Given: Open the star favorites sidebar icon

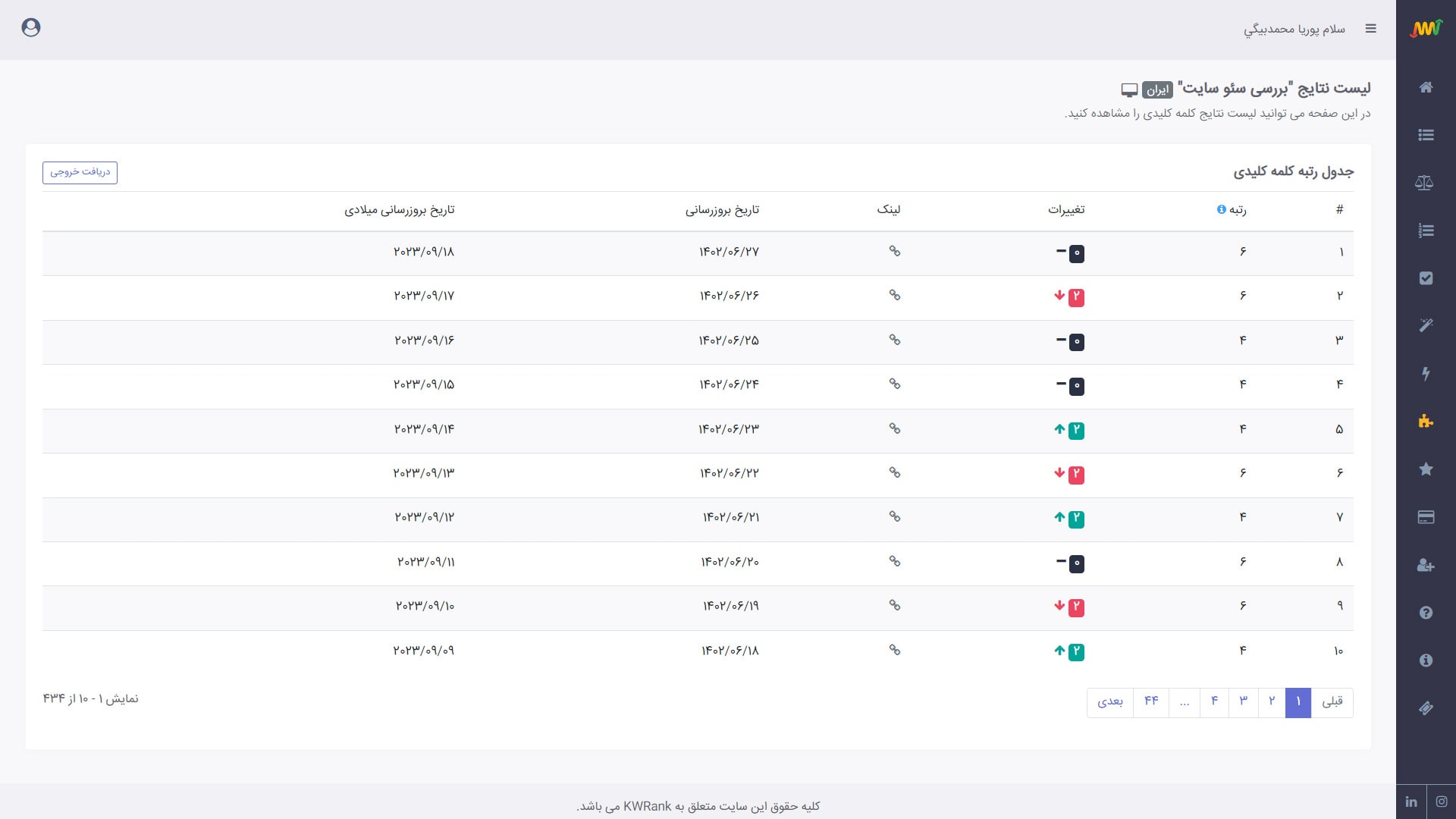Looking at the screenshot, I should [x=1426, y=469].
